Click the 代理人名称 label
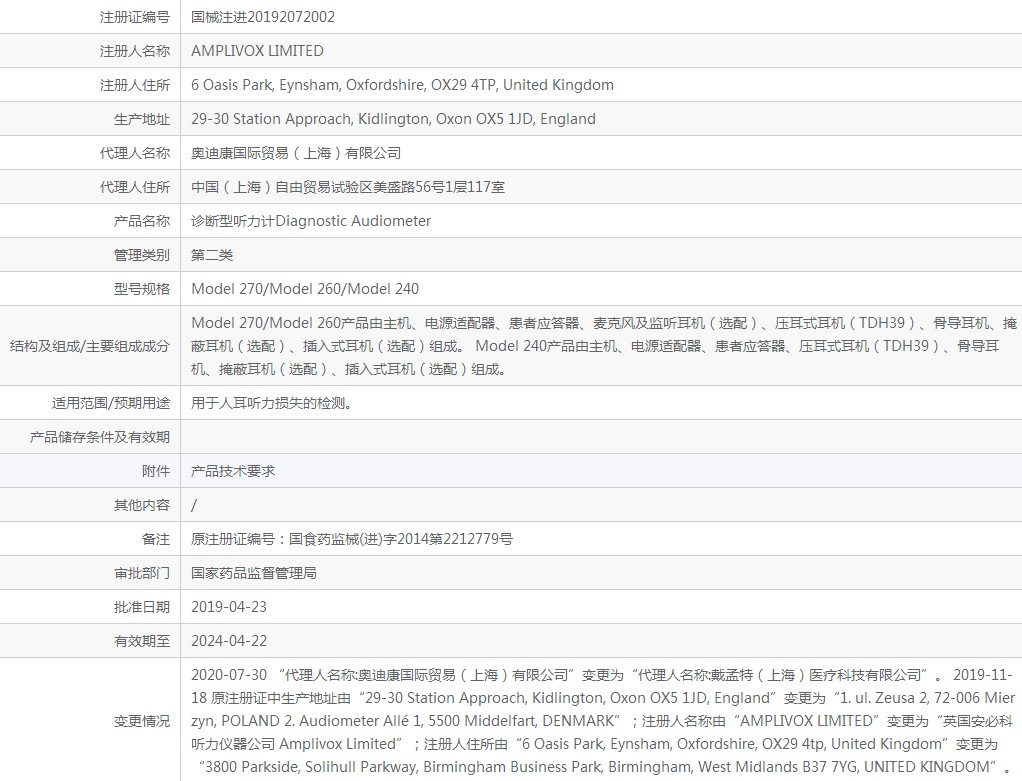Image resolution: width=1022 pixels, height=781 pixels. (x=134, y=153)
